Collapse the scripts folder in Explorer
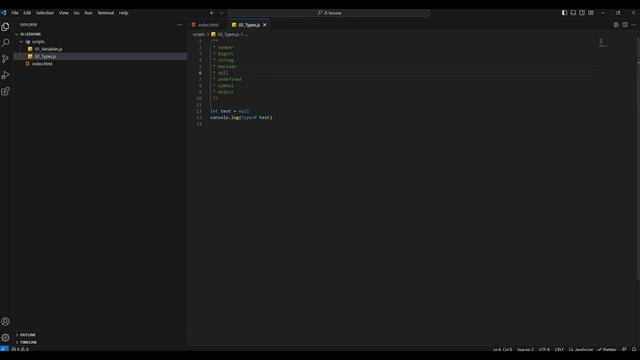 [38, 42]
